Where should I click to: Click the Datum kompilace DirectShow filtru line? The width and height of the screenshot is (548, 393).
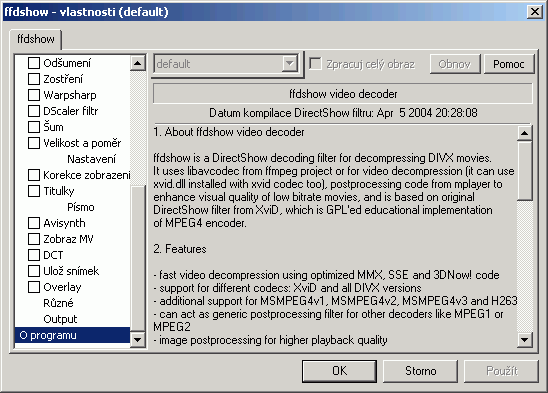click(x=343, y=113)
